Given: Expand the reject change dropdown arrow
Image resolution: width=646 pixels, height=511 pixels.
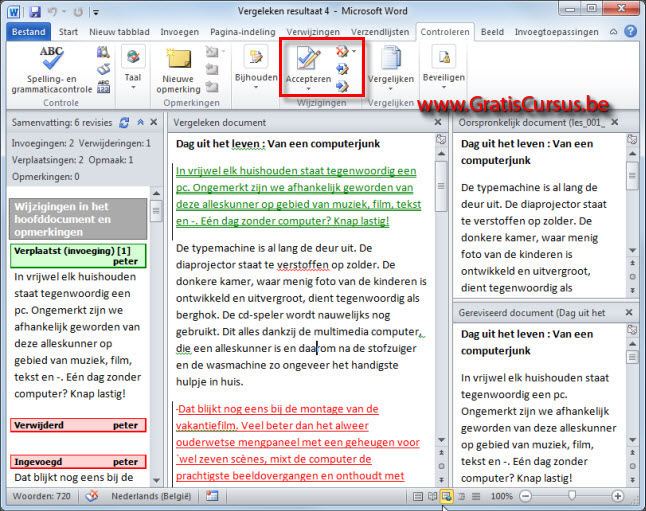Looking at the screenshot, I should (x=354, y=52).
